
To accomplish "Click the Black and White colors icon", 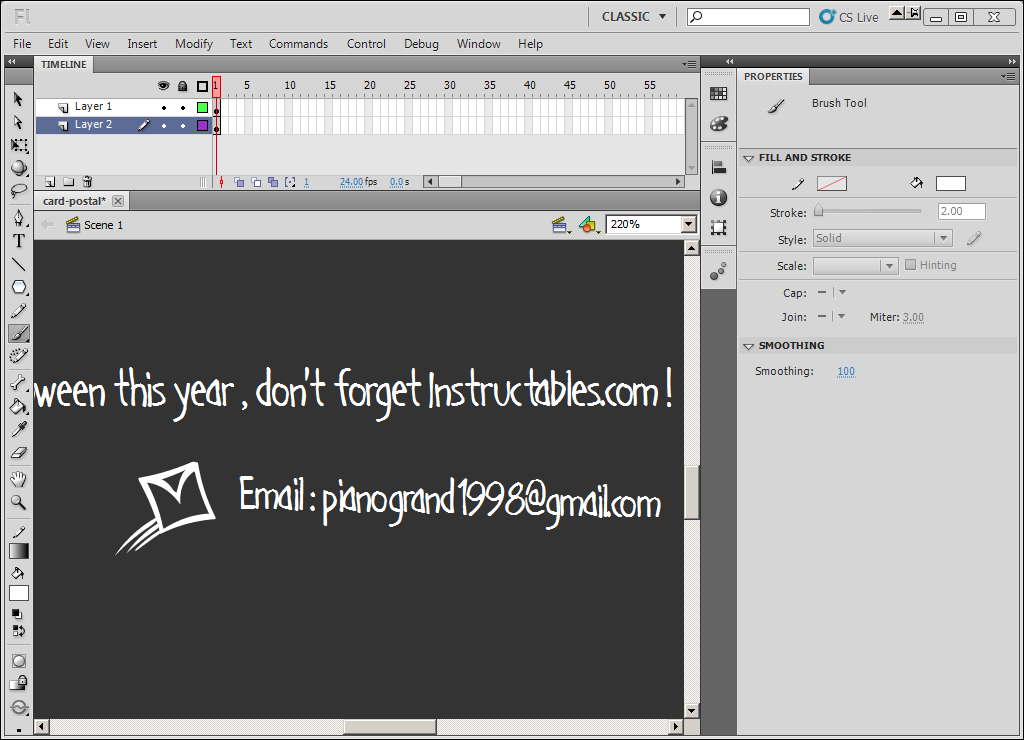I will click(x=17, y=614).
